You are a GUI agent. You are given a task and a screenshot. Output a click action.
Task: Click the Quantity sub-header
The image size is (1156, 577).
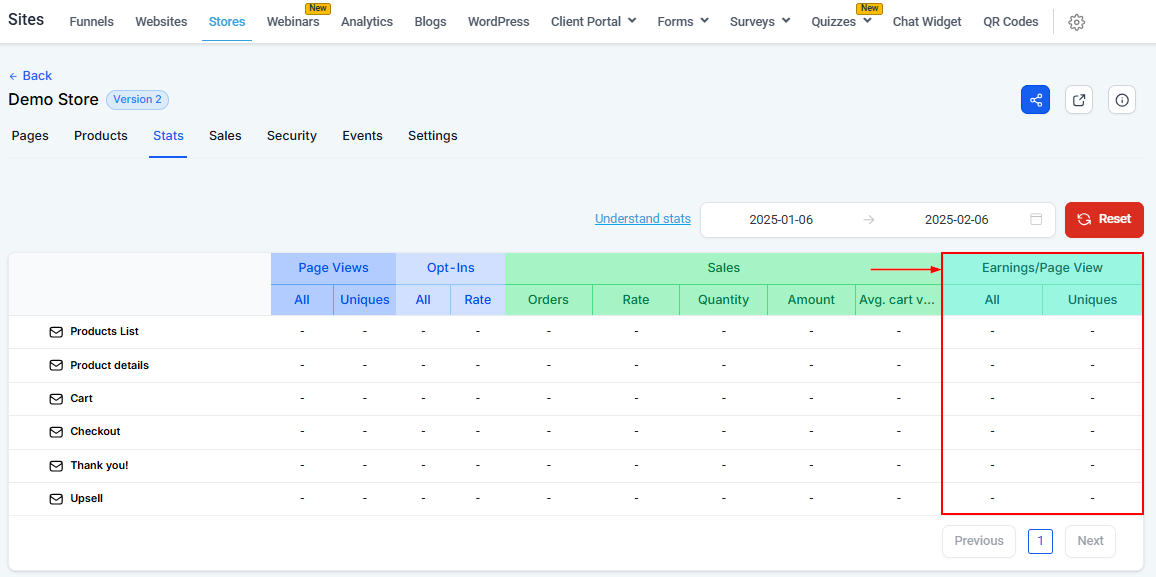(723, 300)
